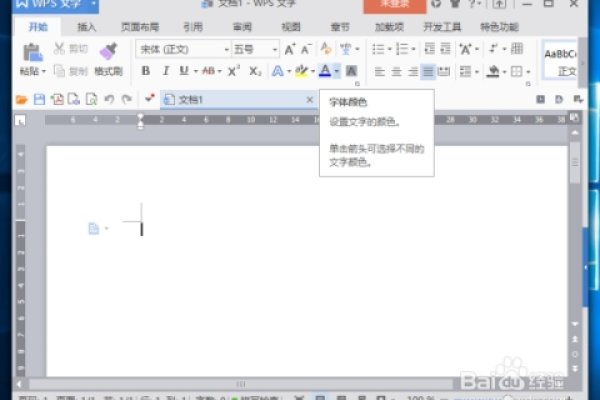Click the font color A swatch button
The height and width of the screenshot is (400, 600).
pos(325,71)
